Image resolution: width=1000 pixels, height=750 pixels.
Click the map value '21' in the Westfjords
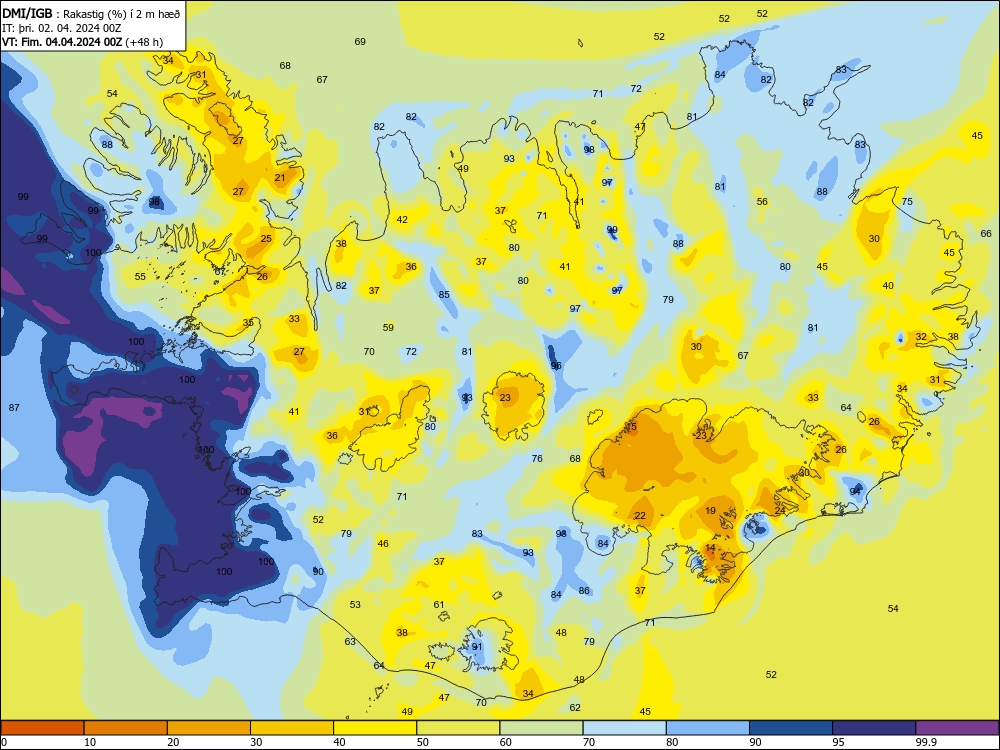pyautogui.click(x=280, y=178)
